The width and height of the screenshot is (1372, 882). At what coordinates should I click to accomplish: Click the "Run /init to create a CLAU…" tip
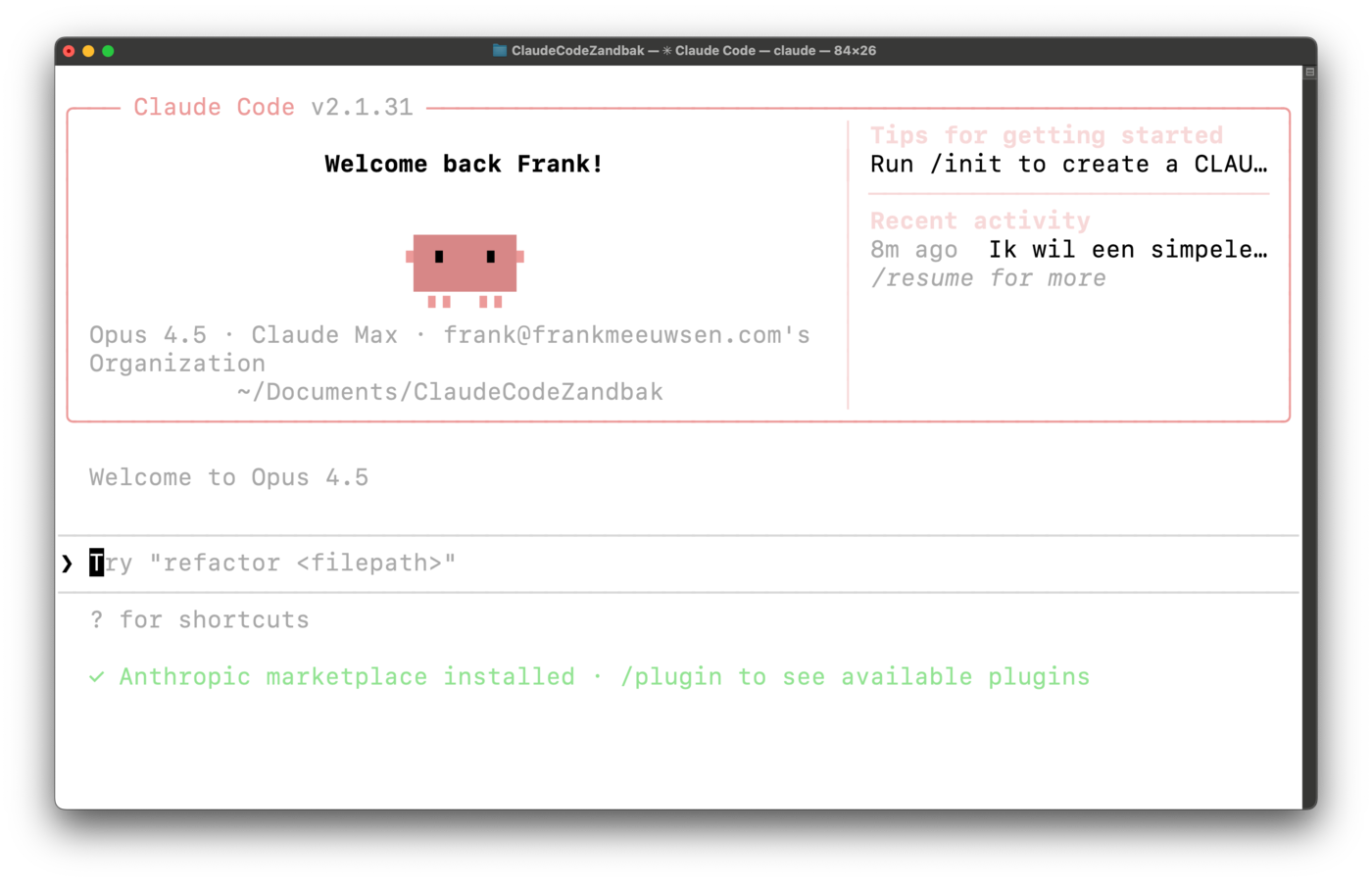point(1068,165)
